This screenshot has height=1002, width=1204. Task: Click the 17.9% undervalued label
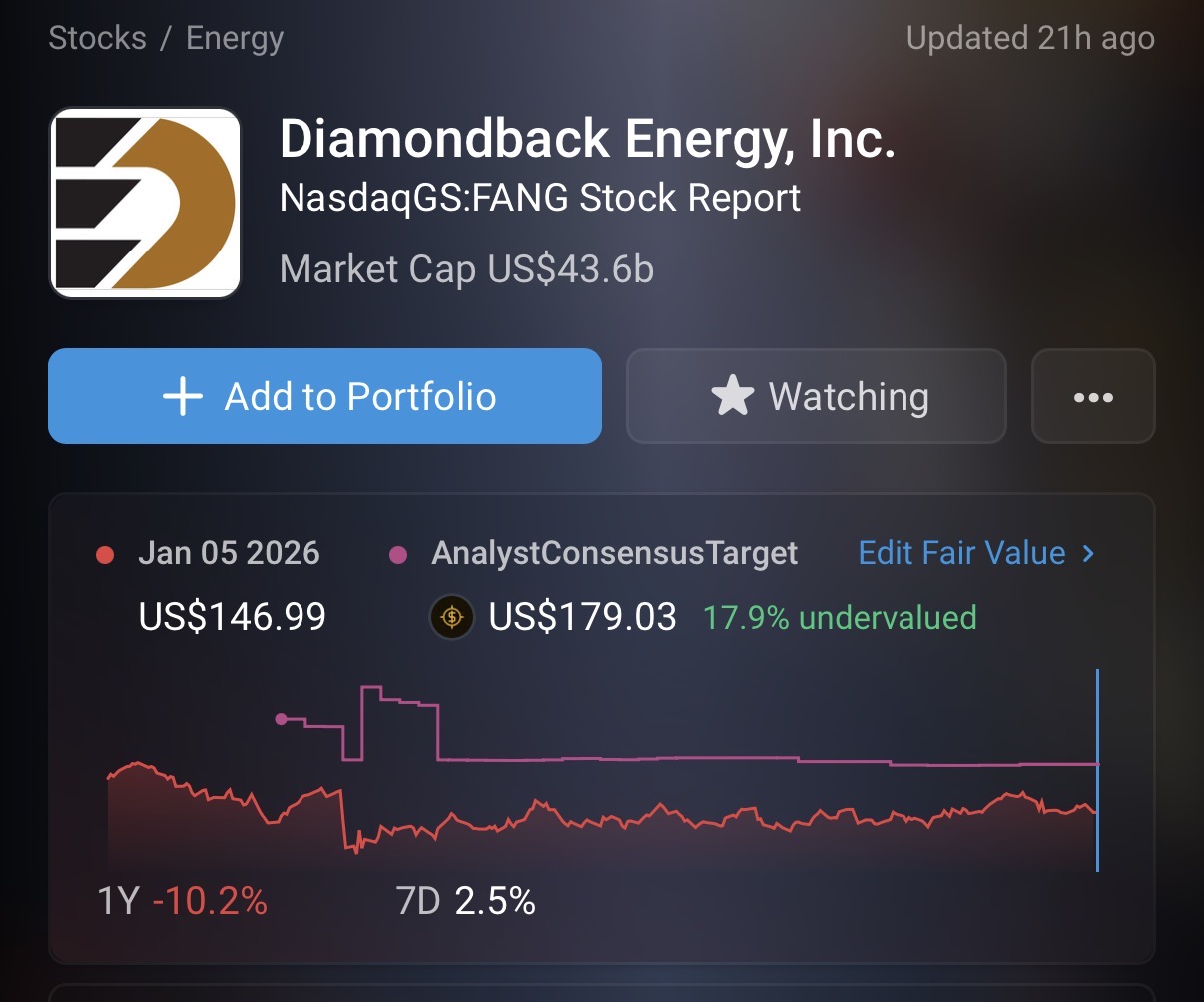(x=839, y=617)
